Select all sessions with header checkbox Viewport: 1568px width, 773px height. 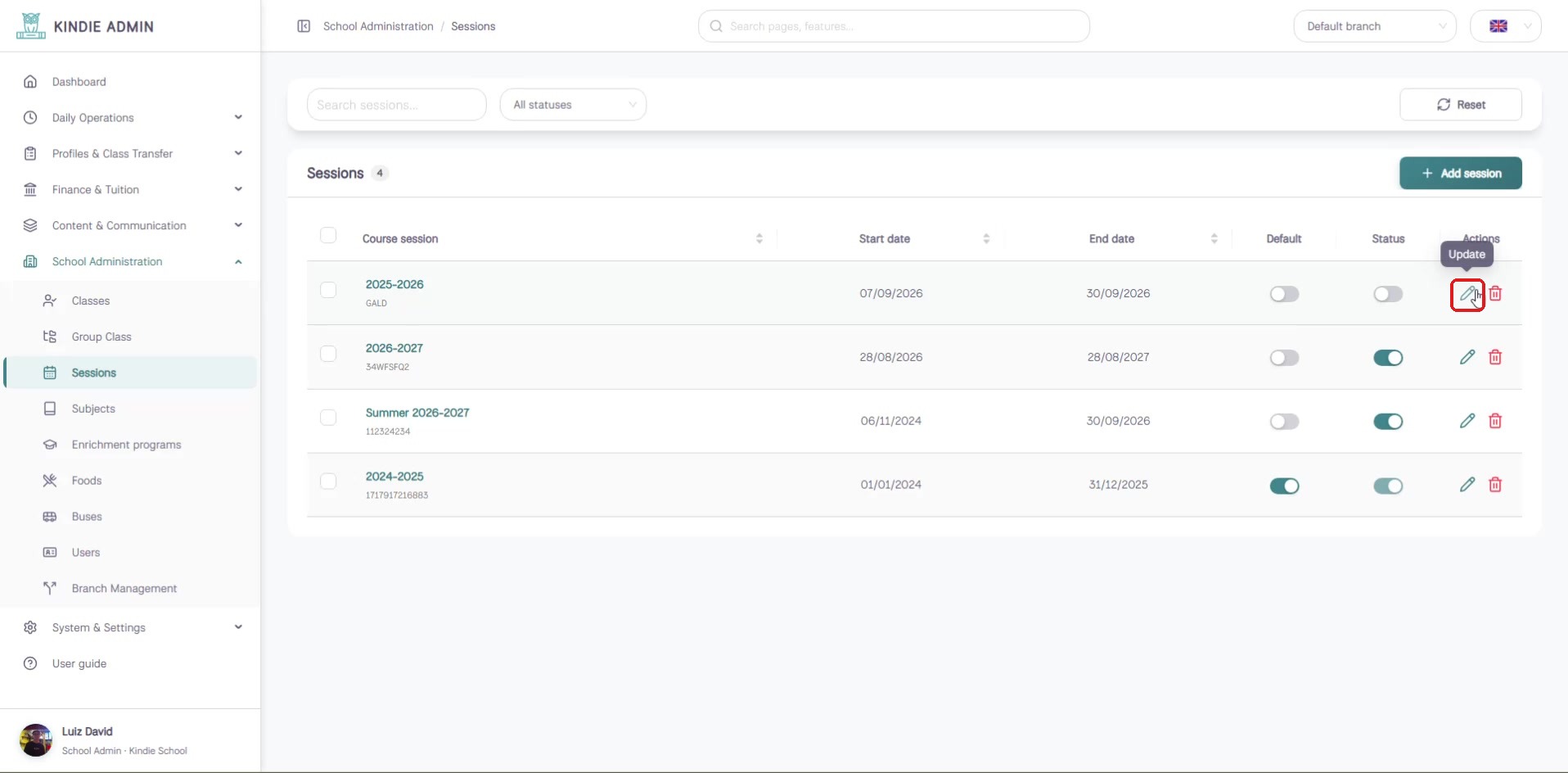328,236
